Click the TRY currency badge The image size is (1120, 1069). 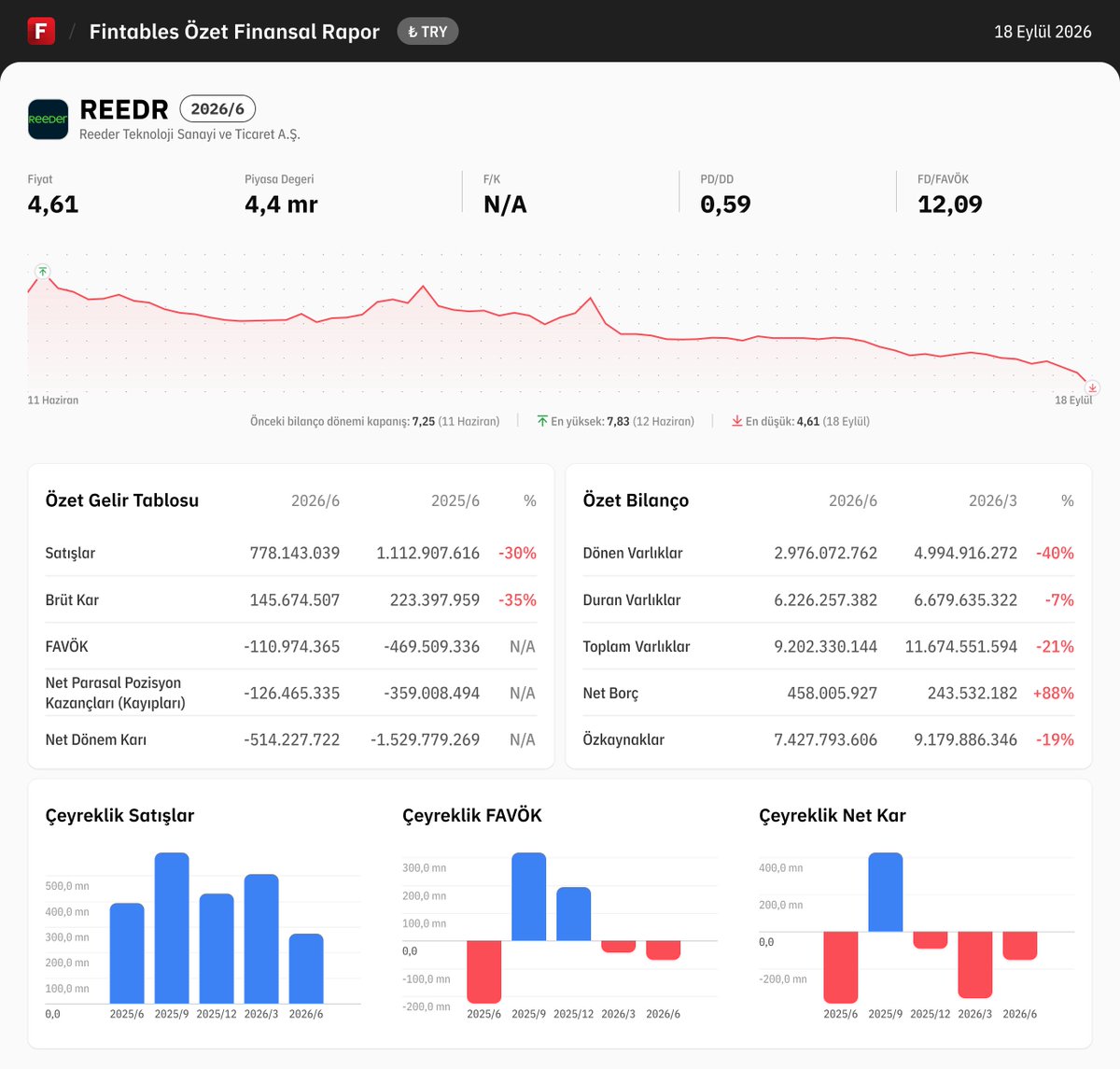point(427,32)
